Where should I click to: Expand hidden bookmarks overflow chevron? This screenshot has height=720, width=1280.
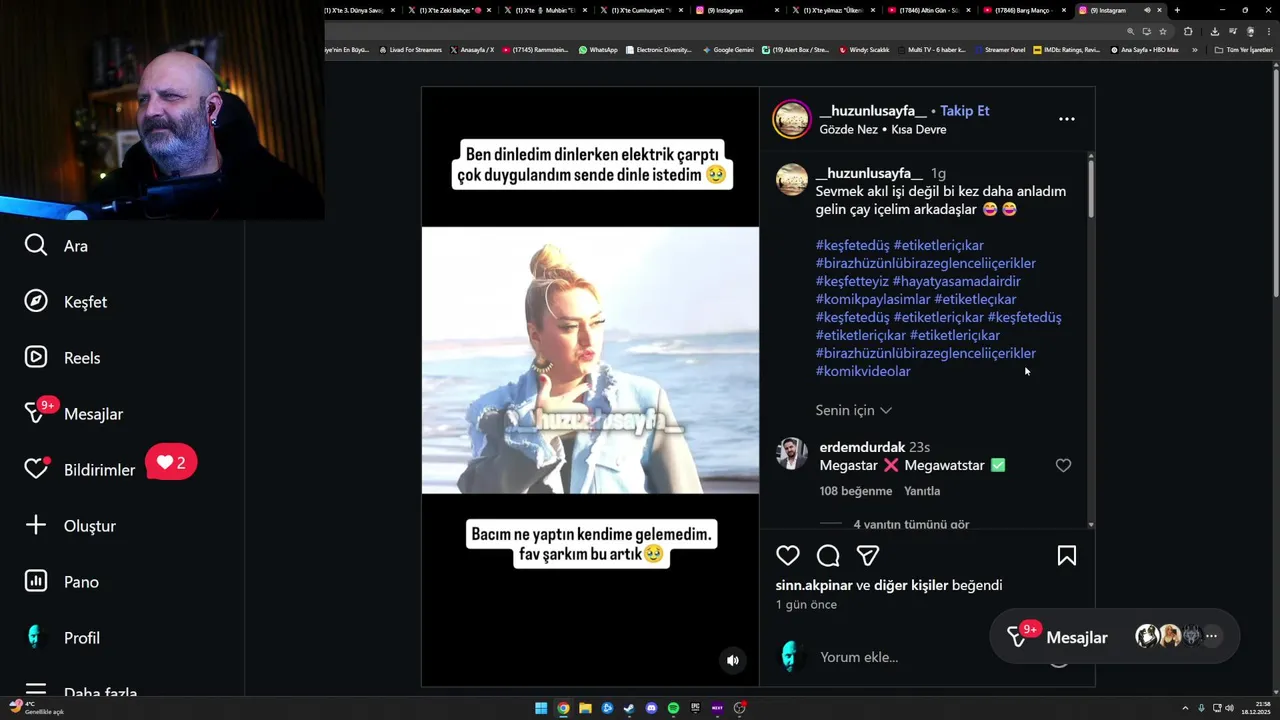point(1194,49)
